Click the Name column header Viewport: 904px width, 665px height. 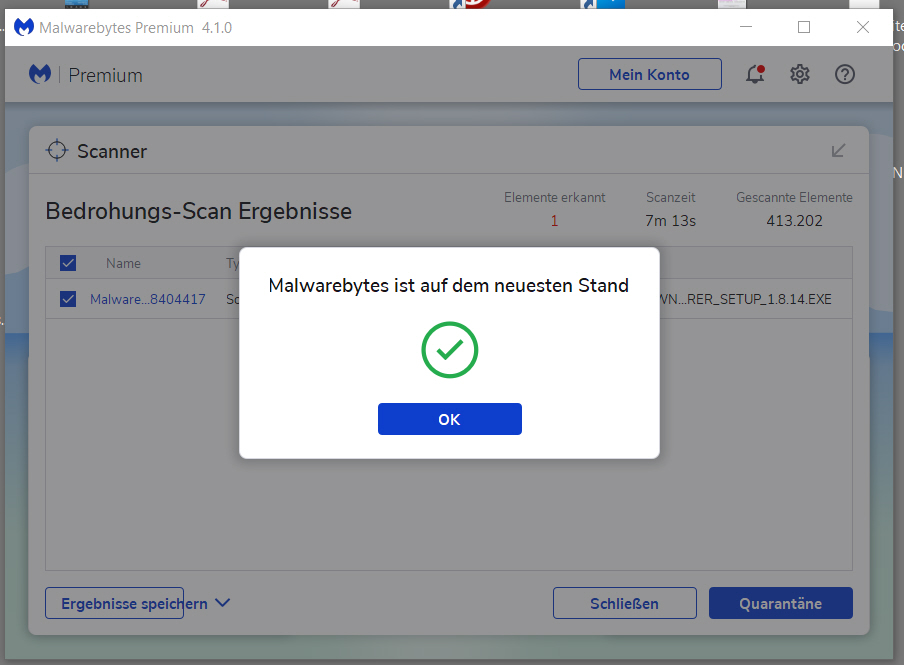tap(123, 264)
